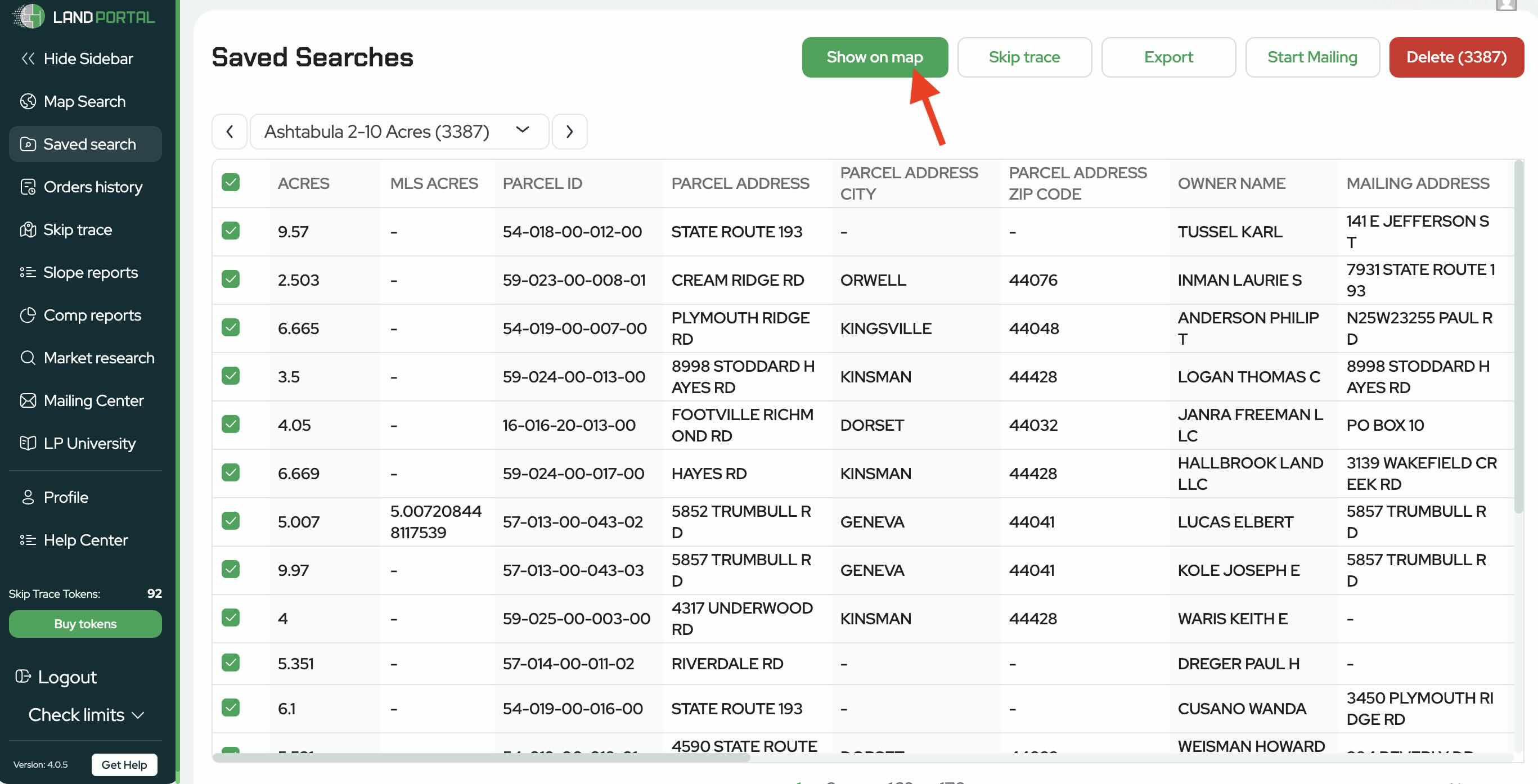Click the Mailing Center envelope icon
The image size is (1538, 784).
[x=28, y=400]
